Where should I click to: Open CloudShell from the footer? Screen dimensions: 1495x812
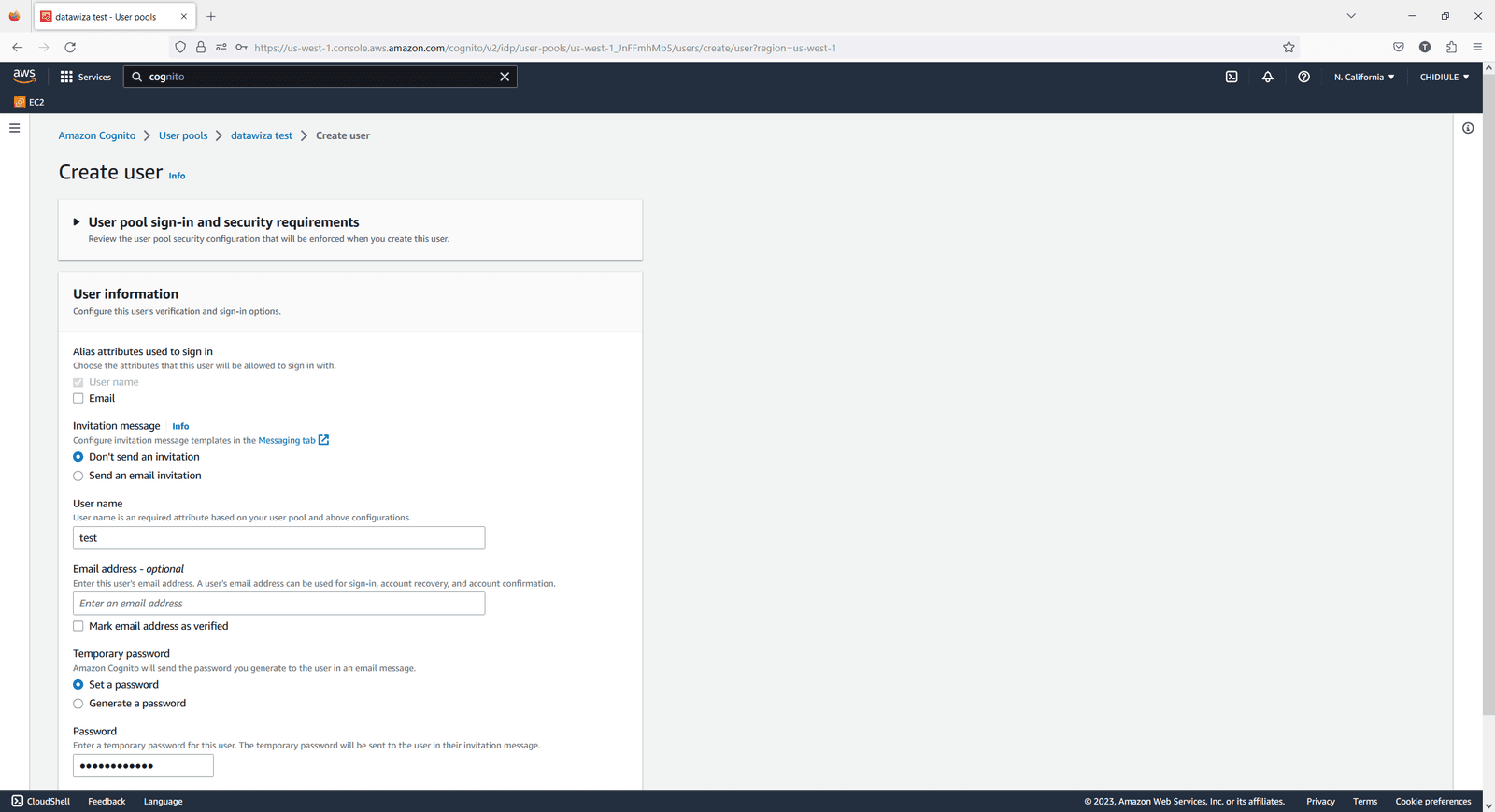[x=41, y=801]
